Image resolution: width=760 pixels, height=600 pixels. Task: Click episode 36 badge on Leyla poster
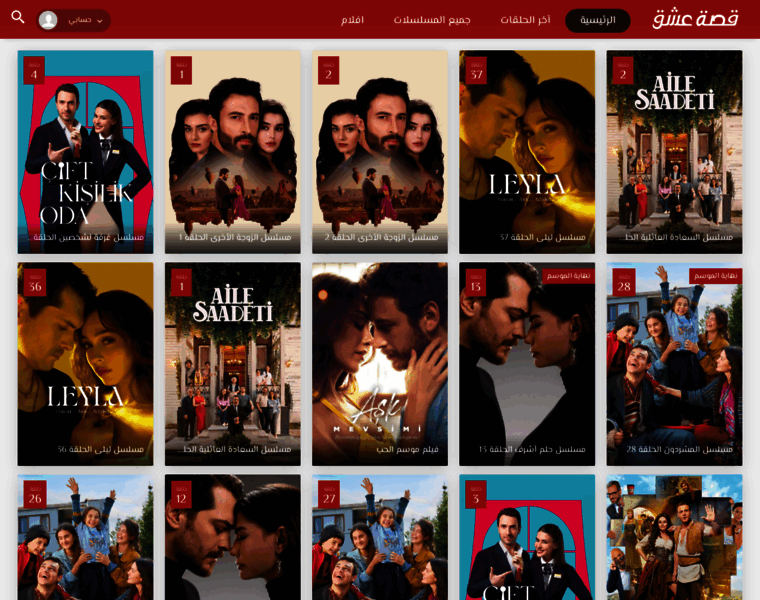click(x=35, y=282)
